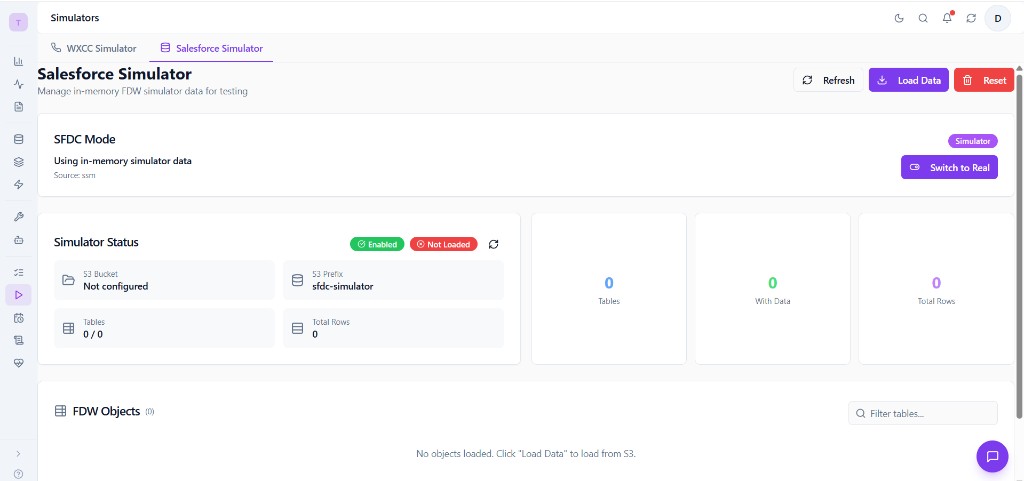The image size is (1024, 481).
Task: Select the Salesforce Simulator tab
Action: point(212,48)
